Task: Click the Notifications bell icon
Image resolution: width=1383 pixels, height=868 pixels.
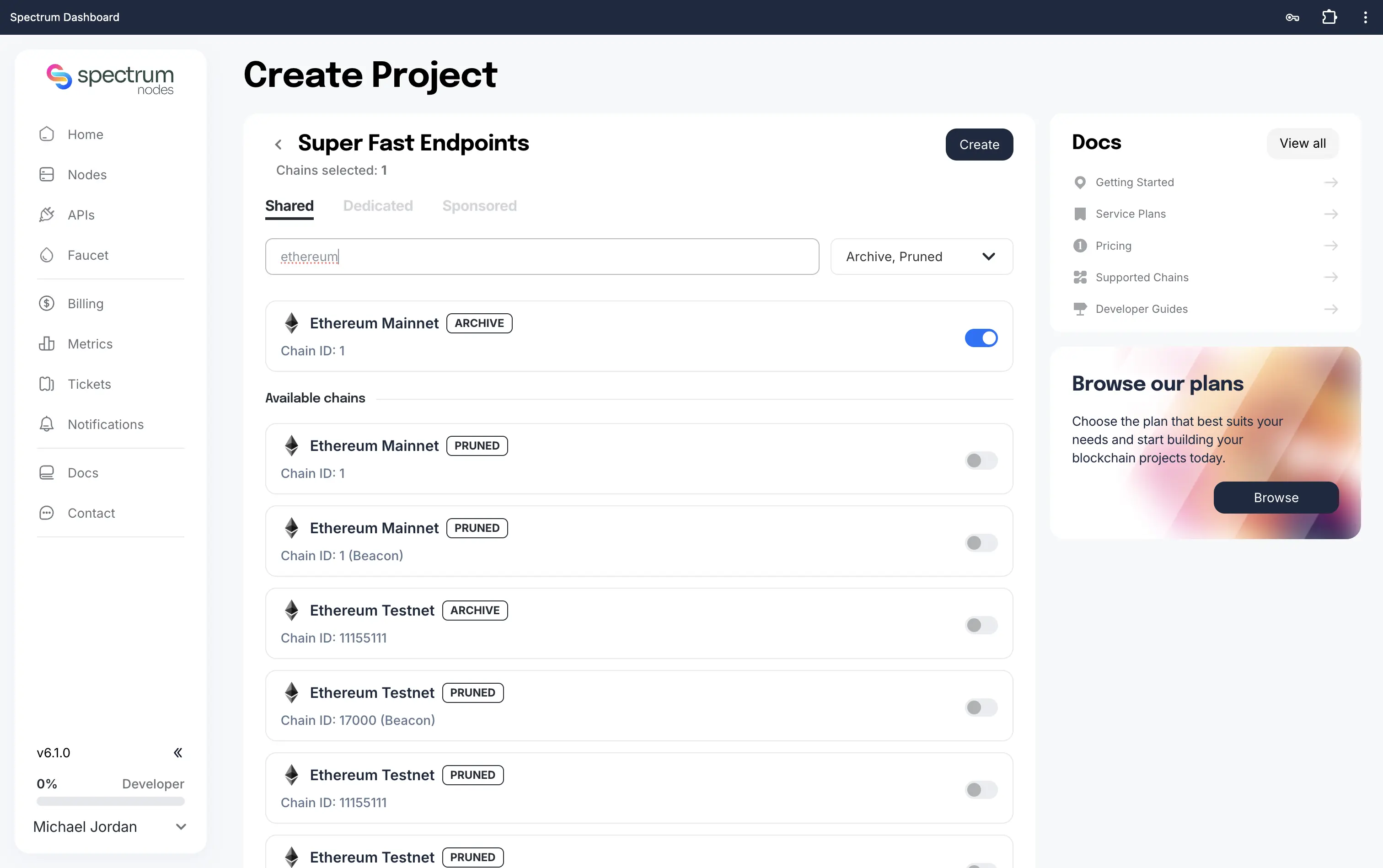Action: [47, 424]
